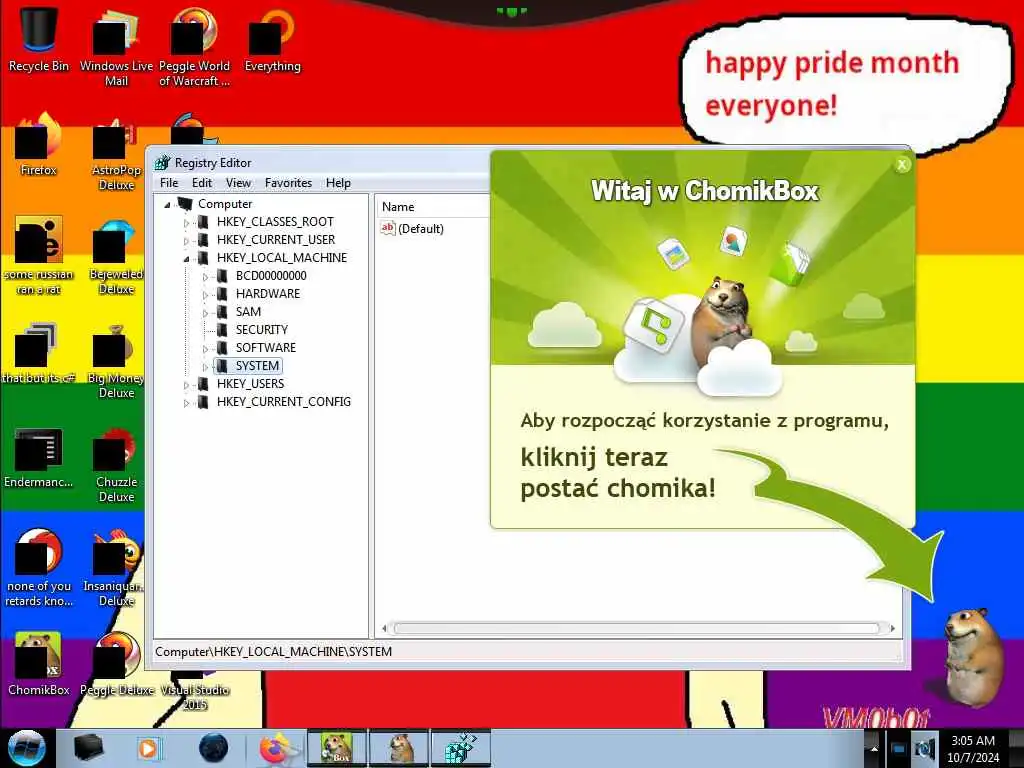This screenshot has height=768, width=1024.
Task: Open the Help menu in Registry Editor
Action: click(338, 183)
